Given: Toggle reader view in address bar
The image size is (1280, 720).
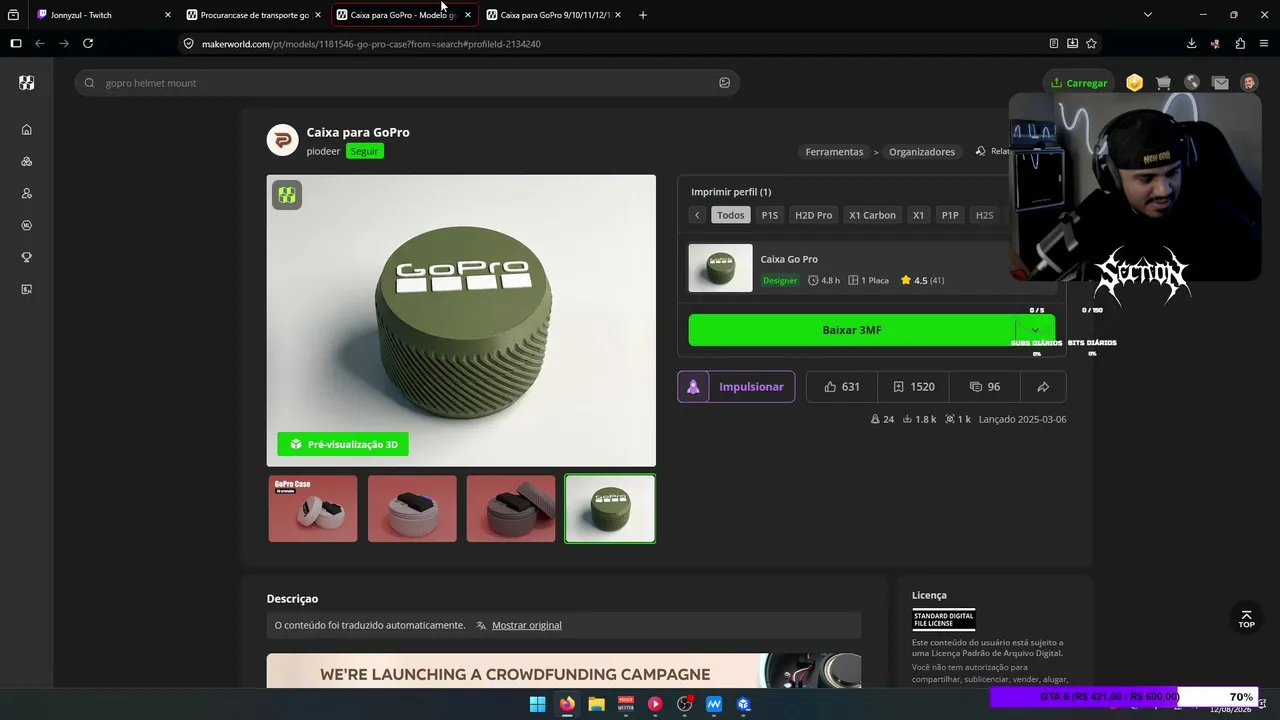Looking at the screenshot, I should click(x=1053, y=43).
